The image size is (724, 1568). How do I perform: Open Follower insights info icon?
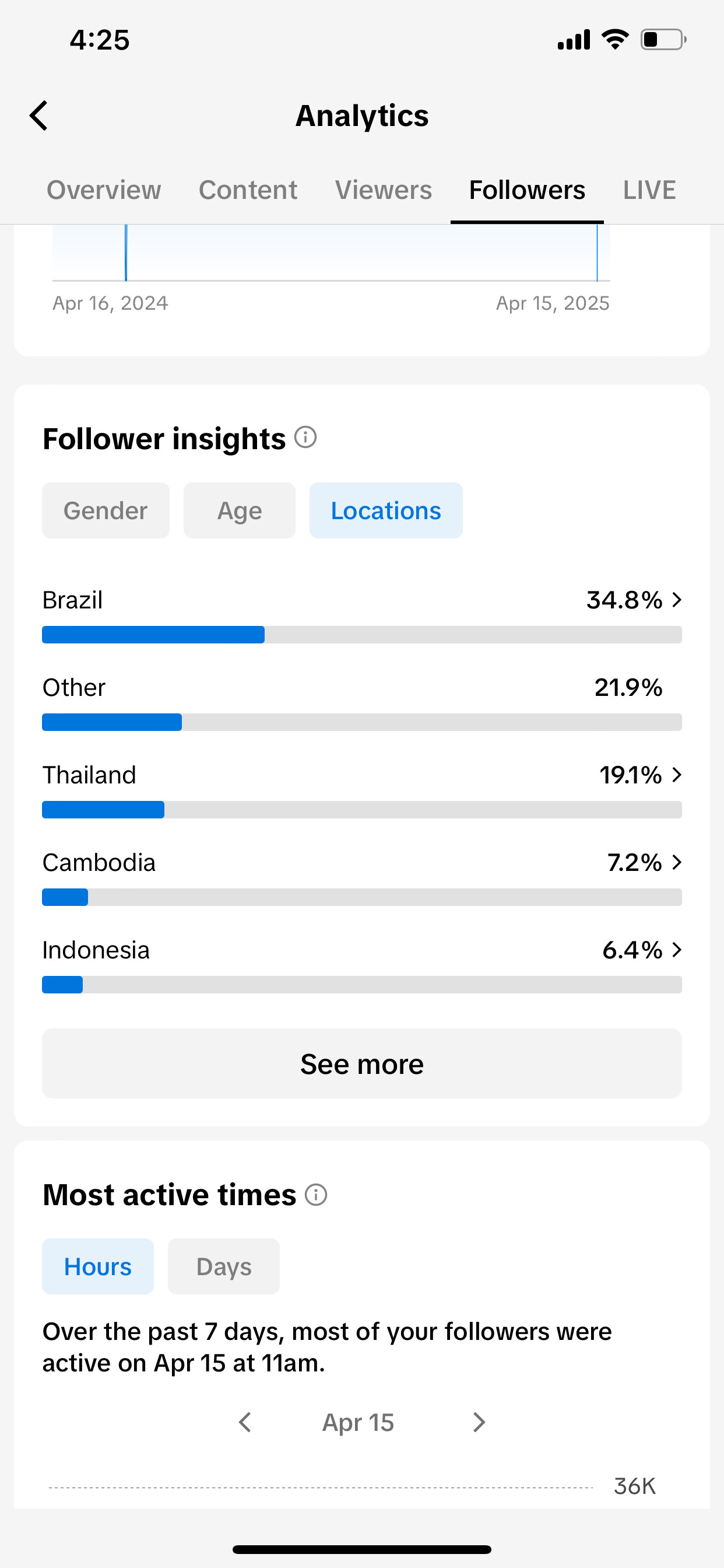[x=305, y=437]
